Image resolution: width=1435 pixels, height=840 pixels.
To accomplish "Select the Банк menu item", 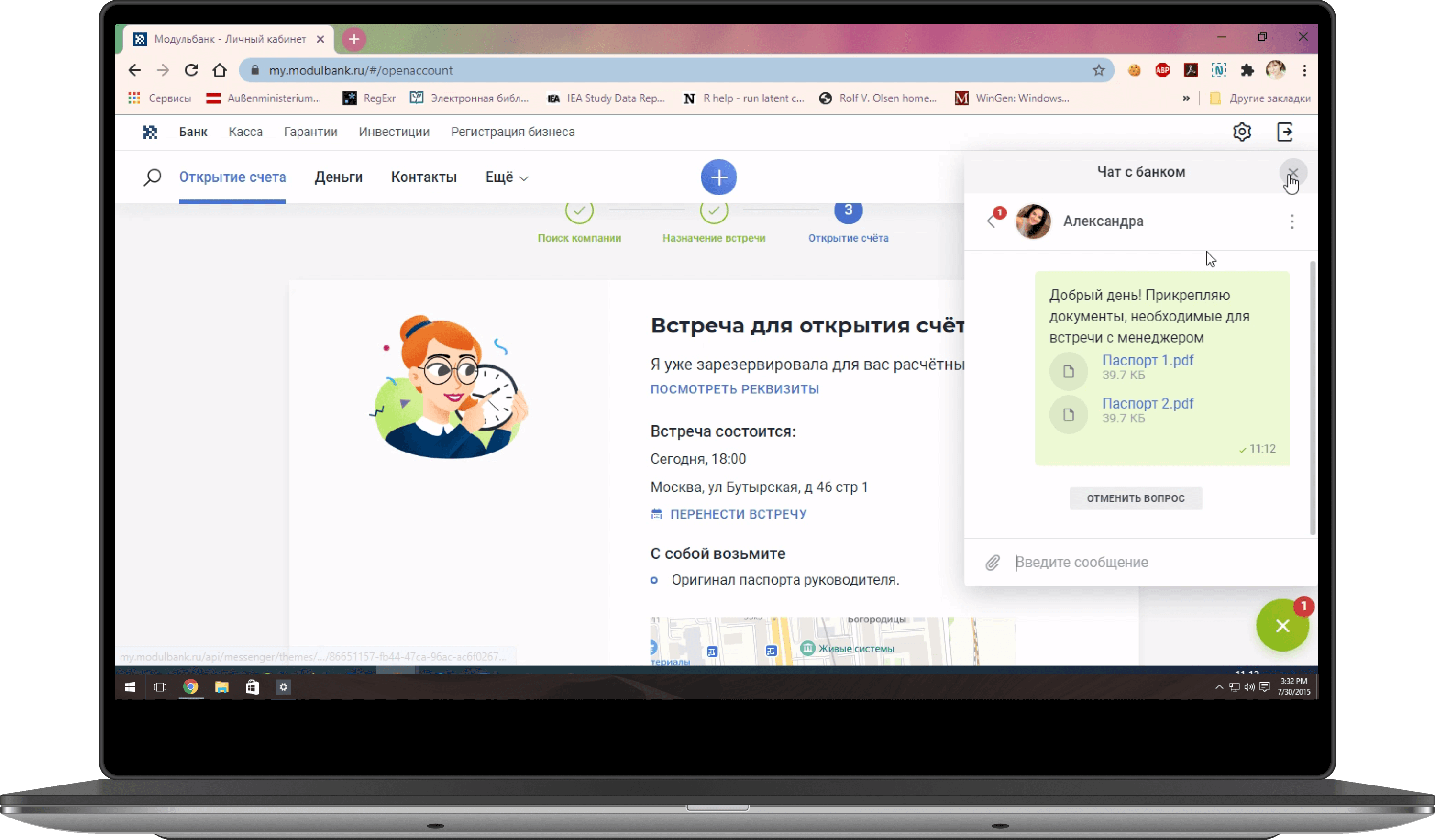I will (193, 132).
